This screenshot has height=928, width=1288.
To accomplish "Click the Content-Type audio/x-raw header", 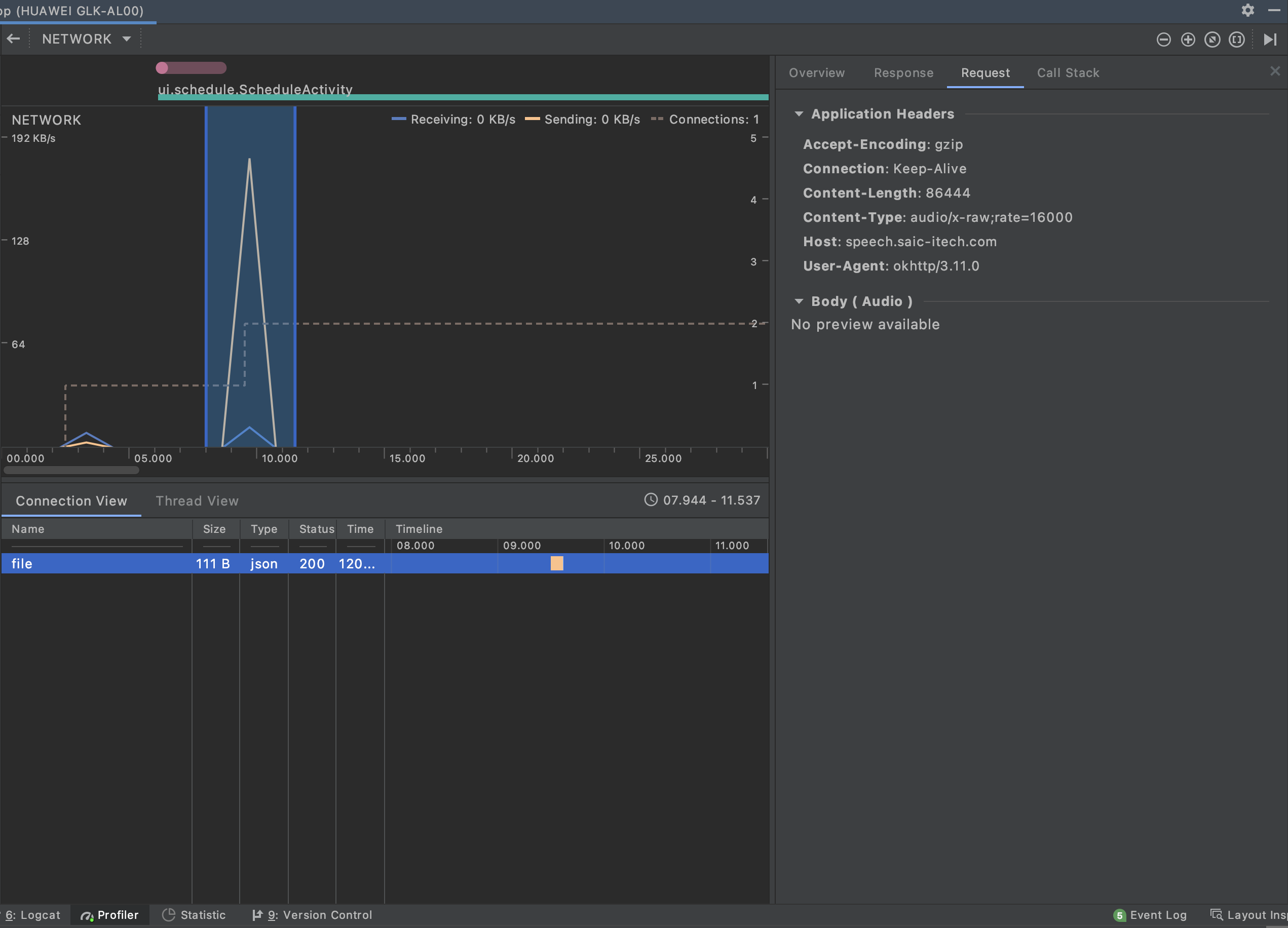I will point(937,217).
